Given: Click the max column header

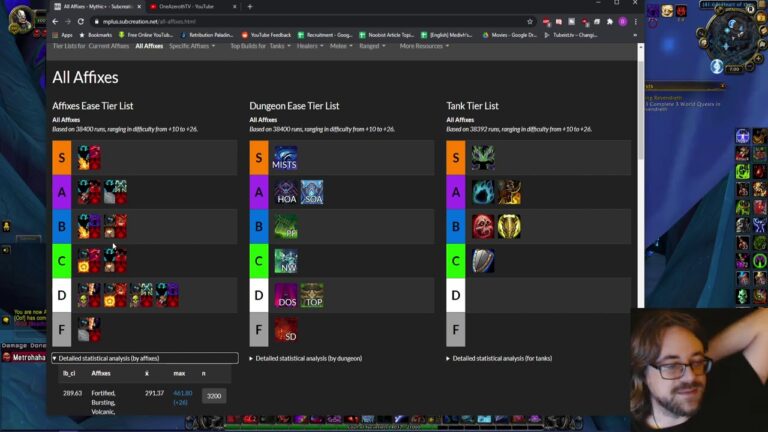Looking at the screenshot, I should pyautogui.click(x=179, y=373).
